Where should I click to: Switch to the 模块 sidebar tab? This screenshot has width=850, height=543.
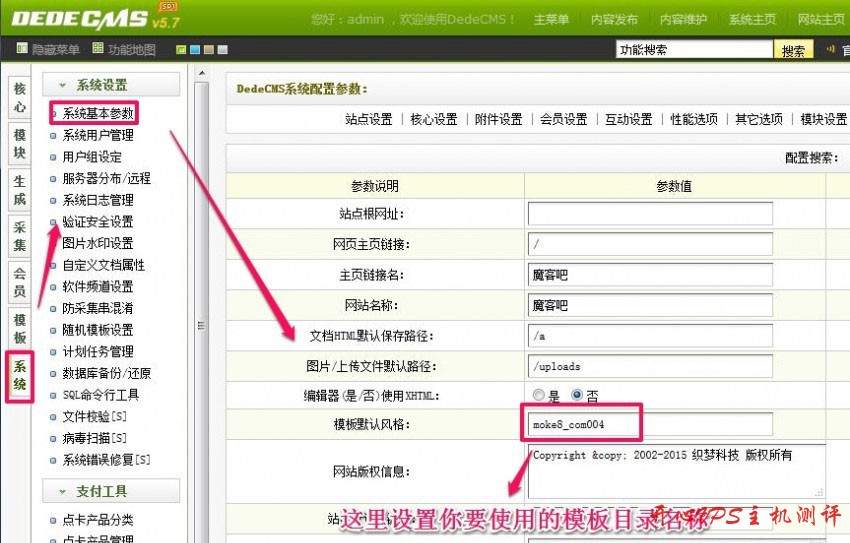[x=20, y=144]
